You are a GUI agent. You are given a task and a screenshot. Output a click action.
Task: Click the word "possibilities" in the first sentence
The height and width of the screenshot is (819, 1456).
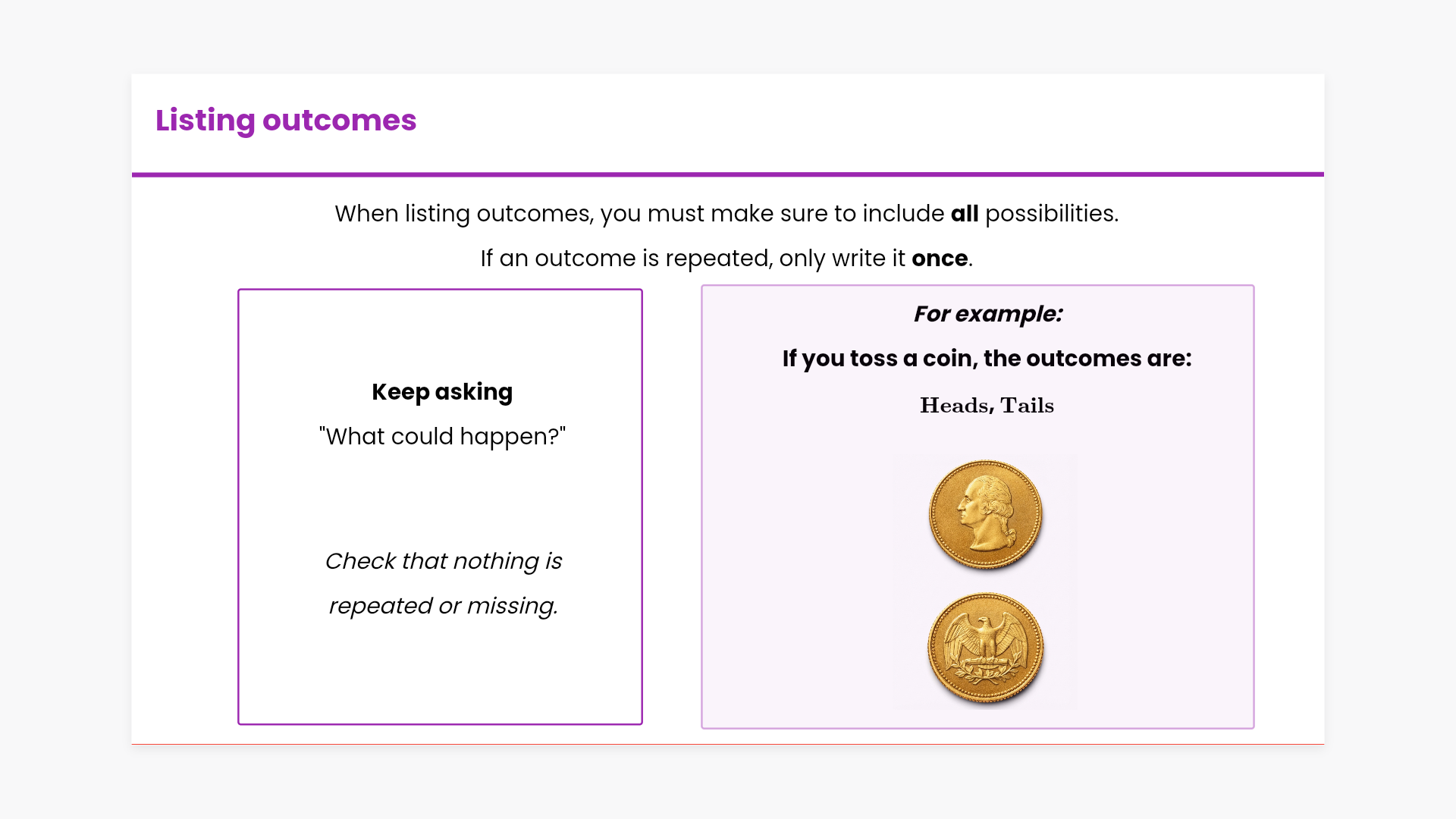(1050, 214)
